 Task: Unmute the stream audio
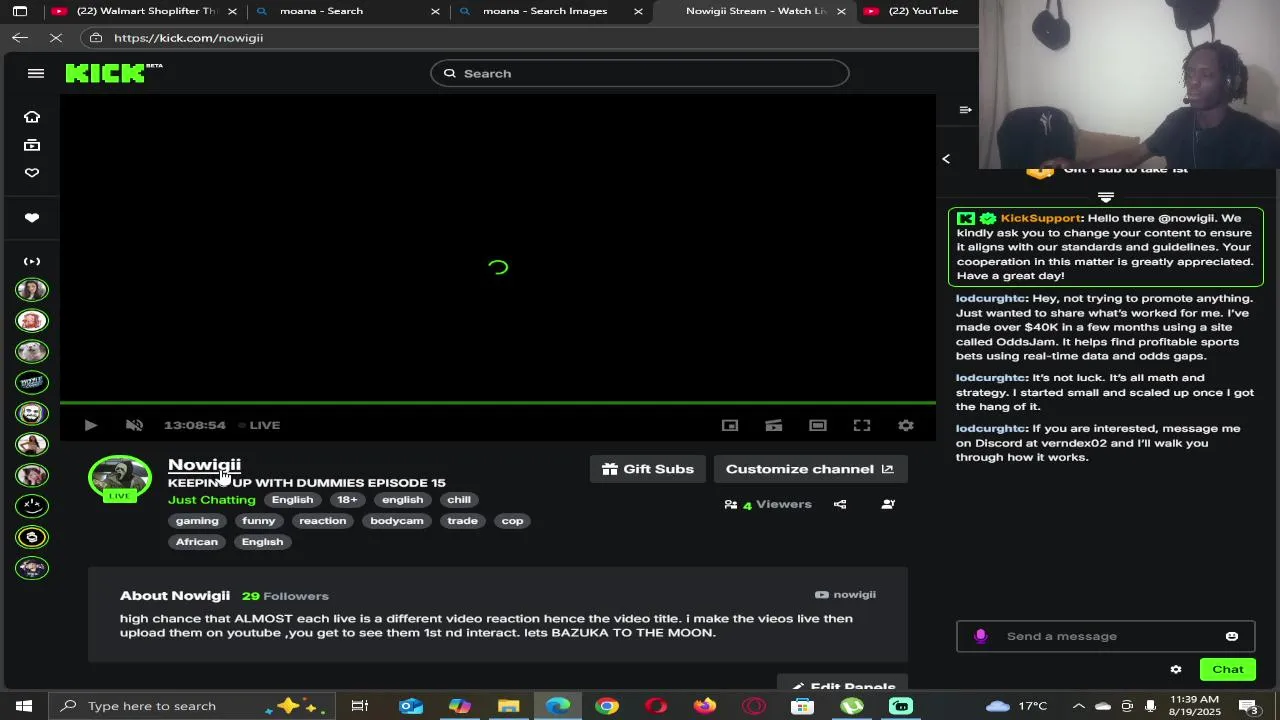tap(134, 425)
